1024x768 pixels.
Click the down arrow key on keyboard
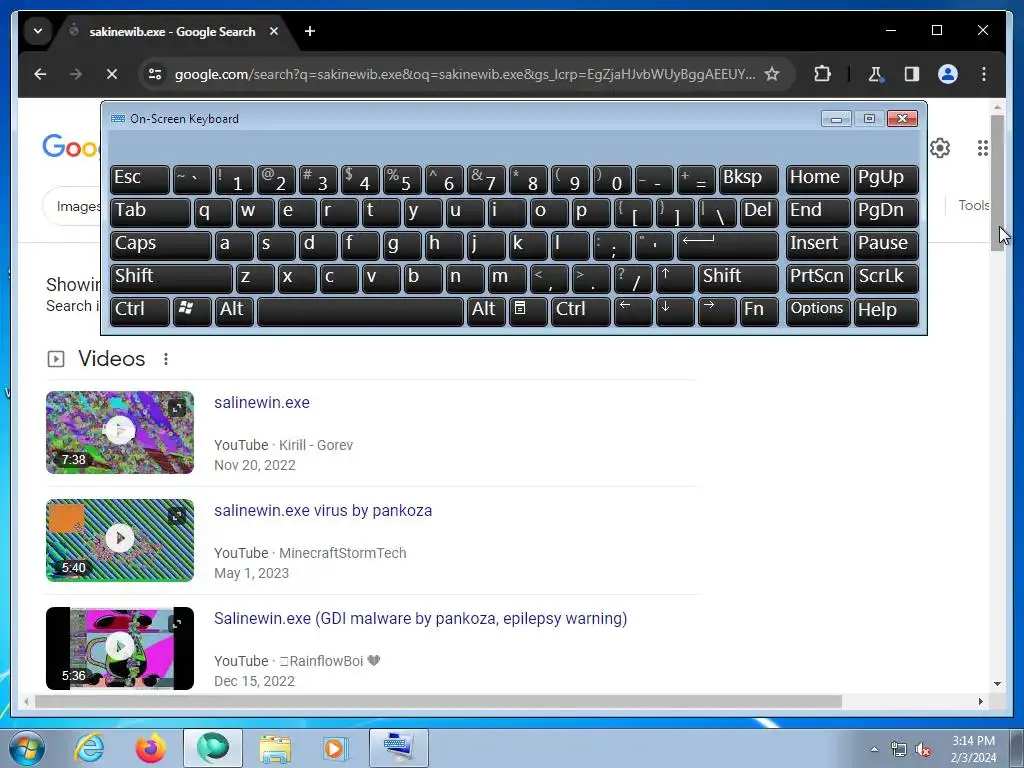pyautogui.click(x=674, y=311)
